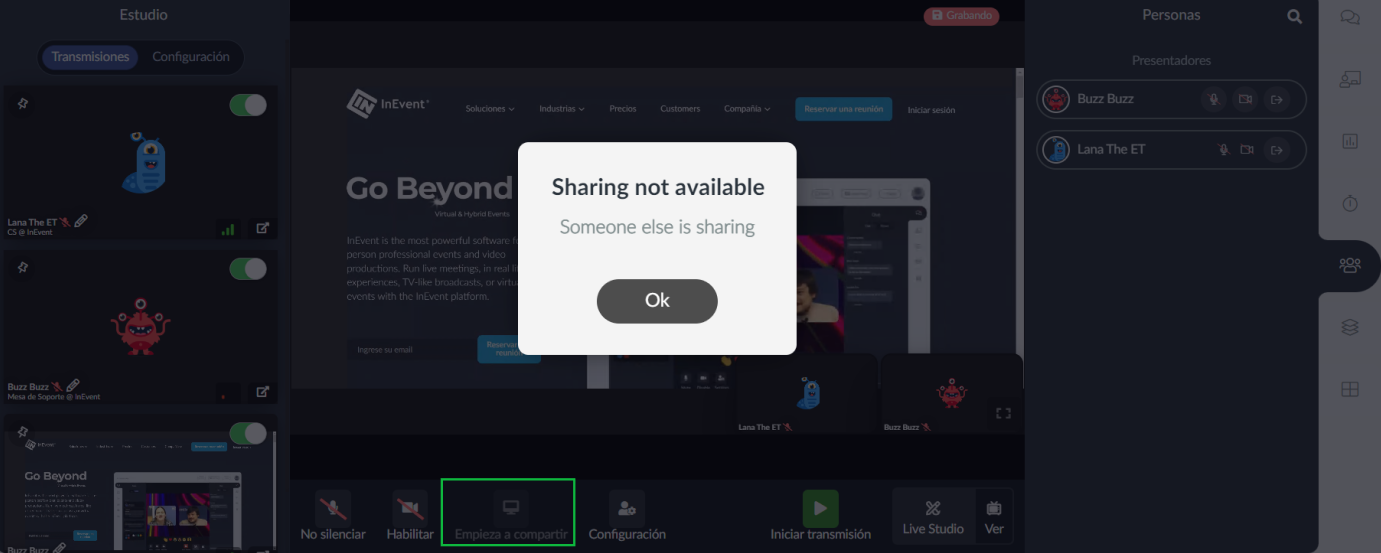Open the chat panel in the sidebar
Screen dimensions: 1381x553
click(x=1350, y=17)
